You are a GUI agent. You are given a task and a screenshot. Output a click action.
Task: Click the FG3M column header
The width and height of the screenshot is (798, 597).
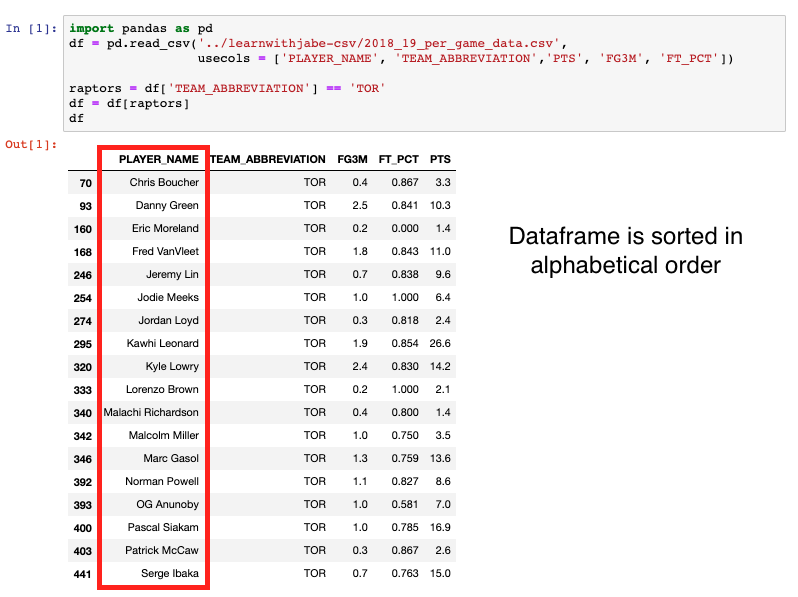352,159
